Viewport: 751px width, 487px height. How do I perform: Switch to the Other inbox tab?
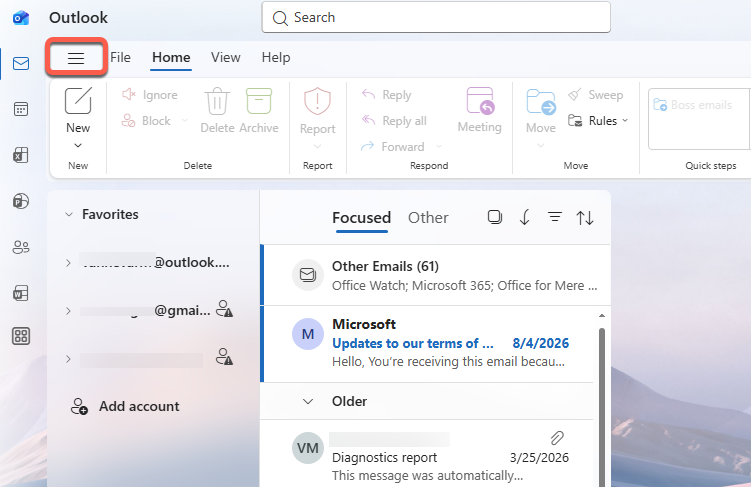pos(428,218)
